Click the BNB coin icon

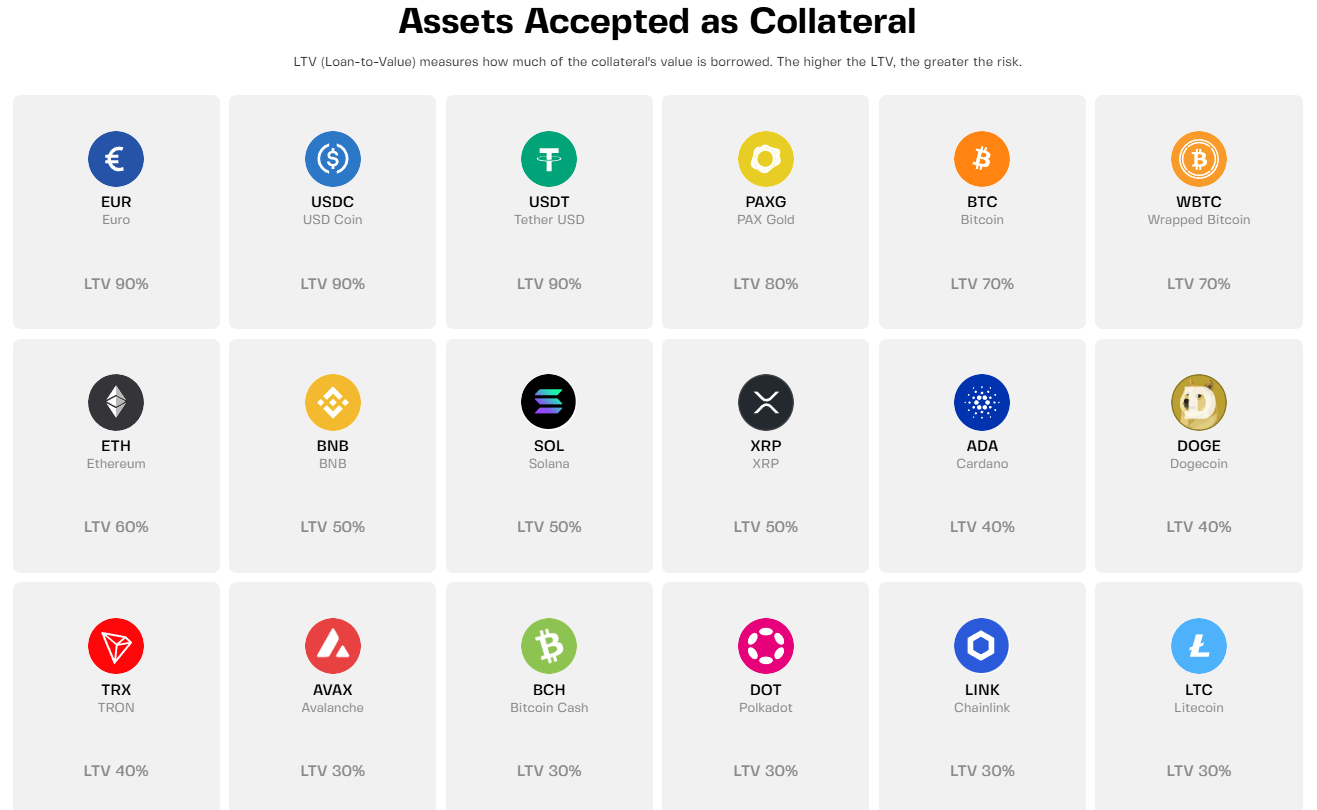(333, 403)
